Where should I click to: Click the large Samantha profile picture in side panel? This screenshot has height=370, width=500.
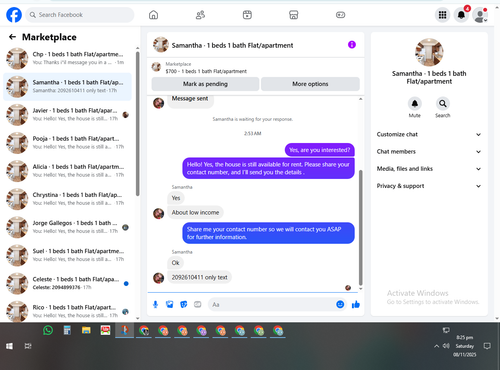(429, 52)
